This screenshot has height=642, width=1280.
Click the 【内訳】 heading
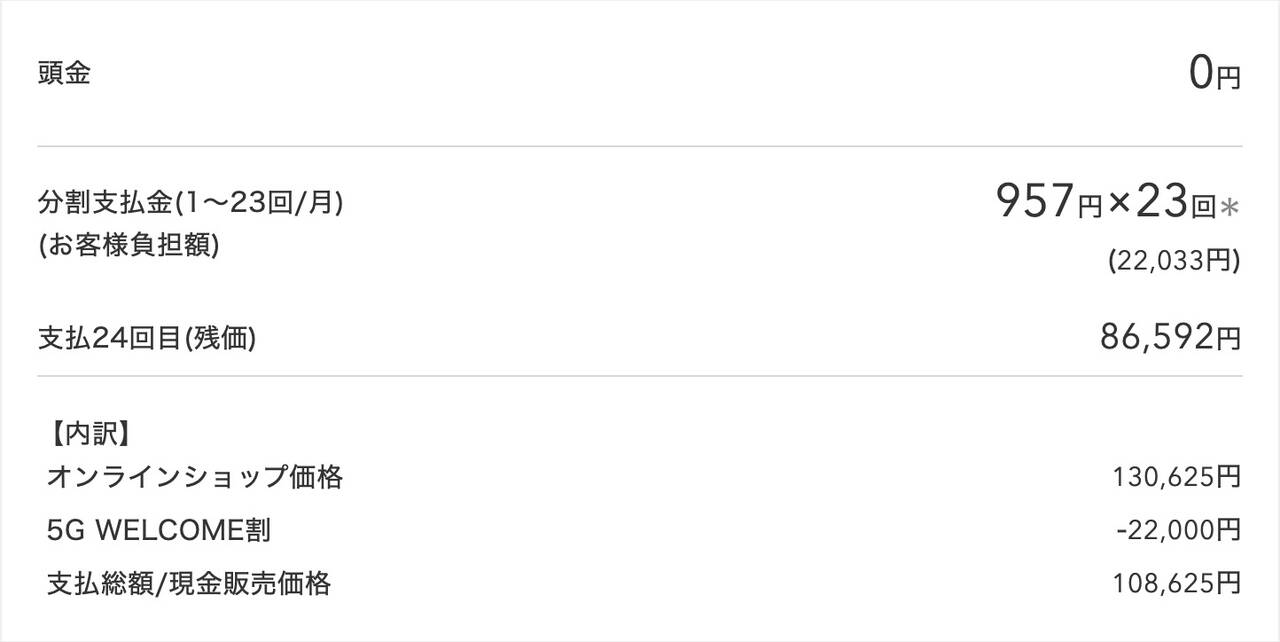pos(88,434)
